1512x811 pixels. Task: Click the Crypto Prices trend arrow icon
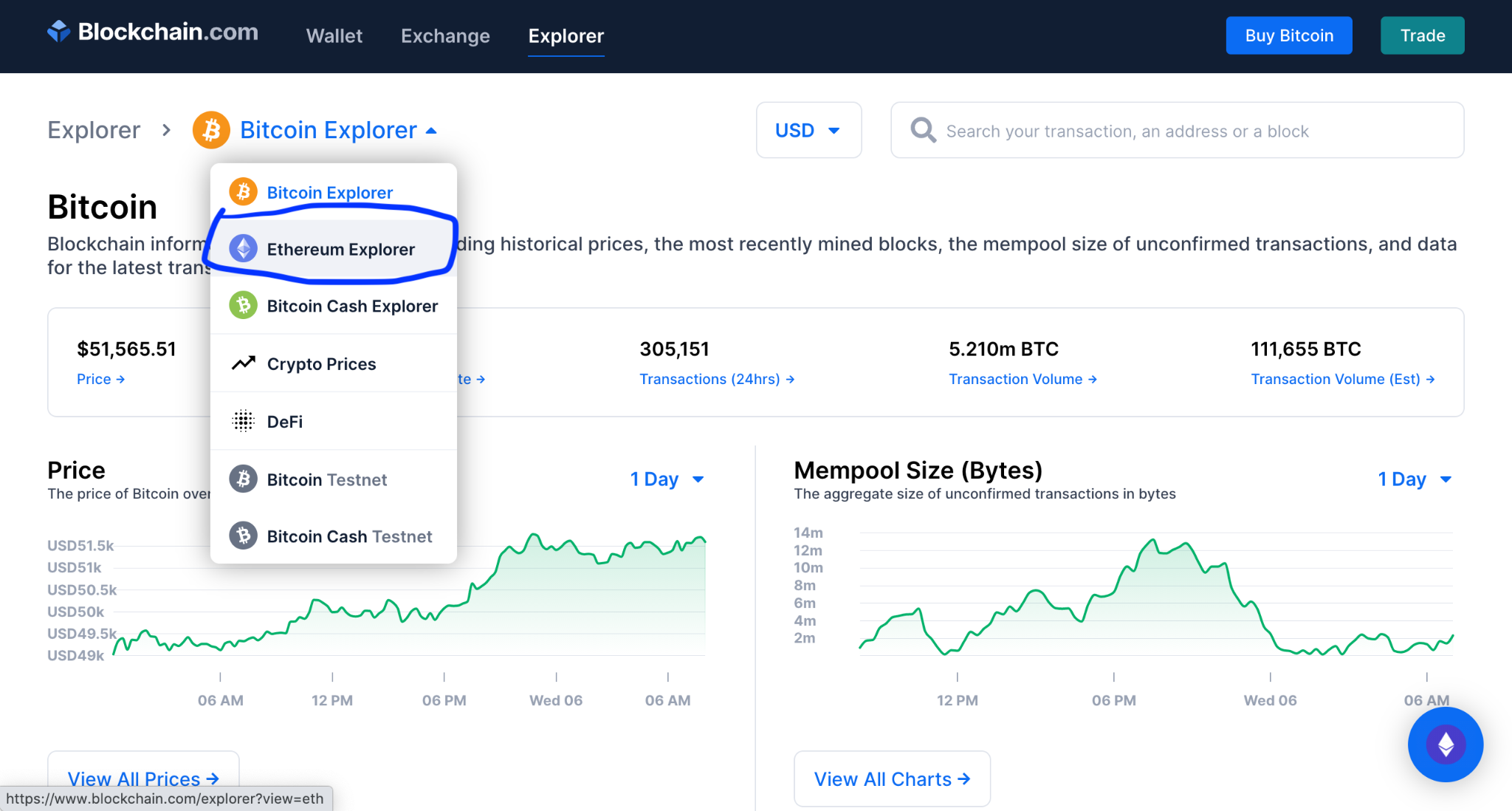coord(243,363)
